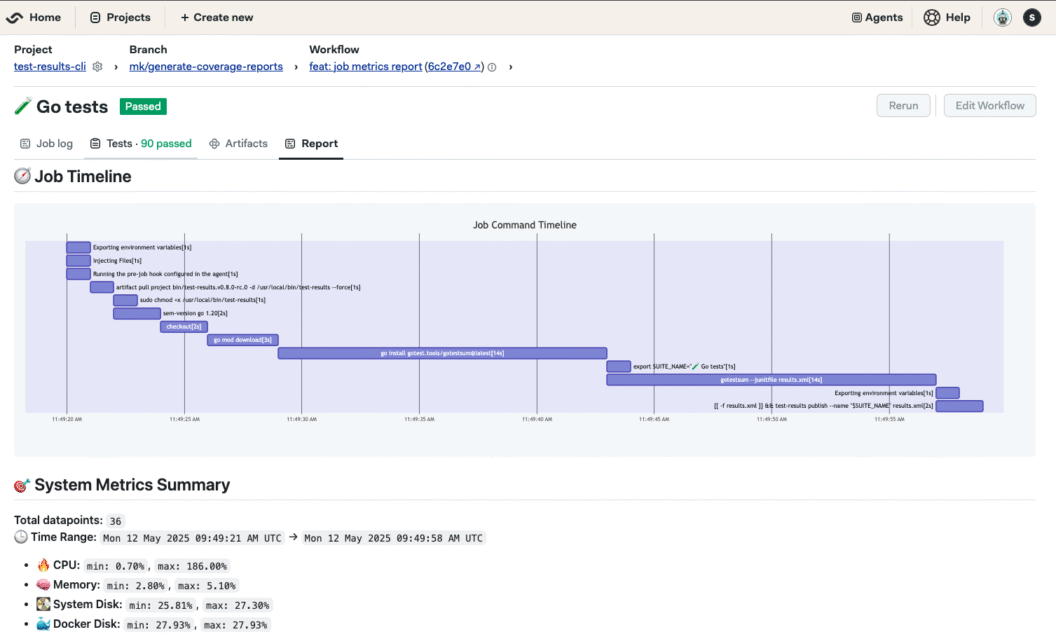Screen dimensions: 1056x639
Task: Click the System Disk icon
Action: (x=43, y=604)
